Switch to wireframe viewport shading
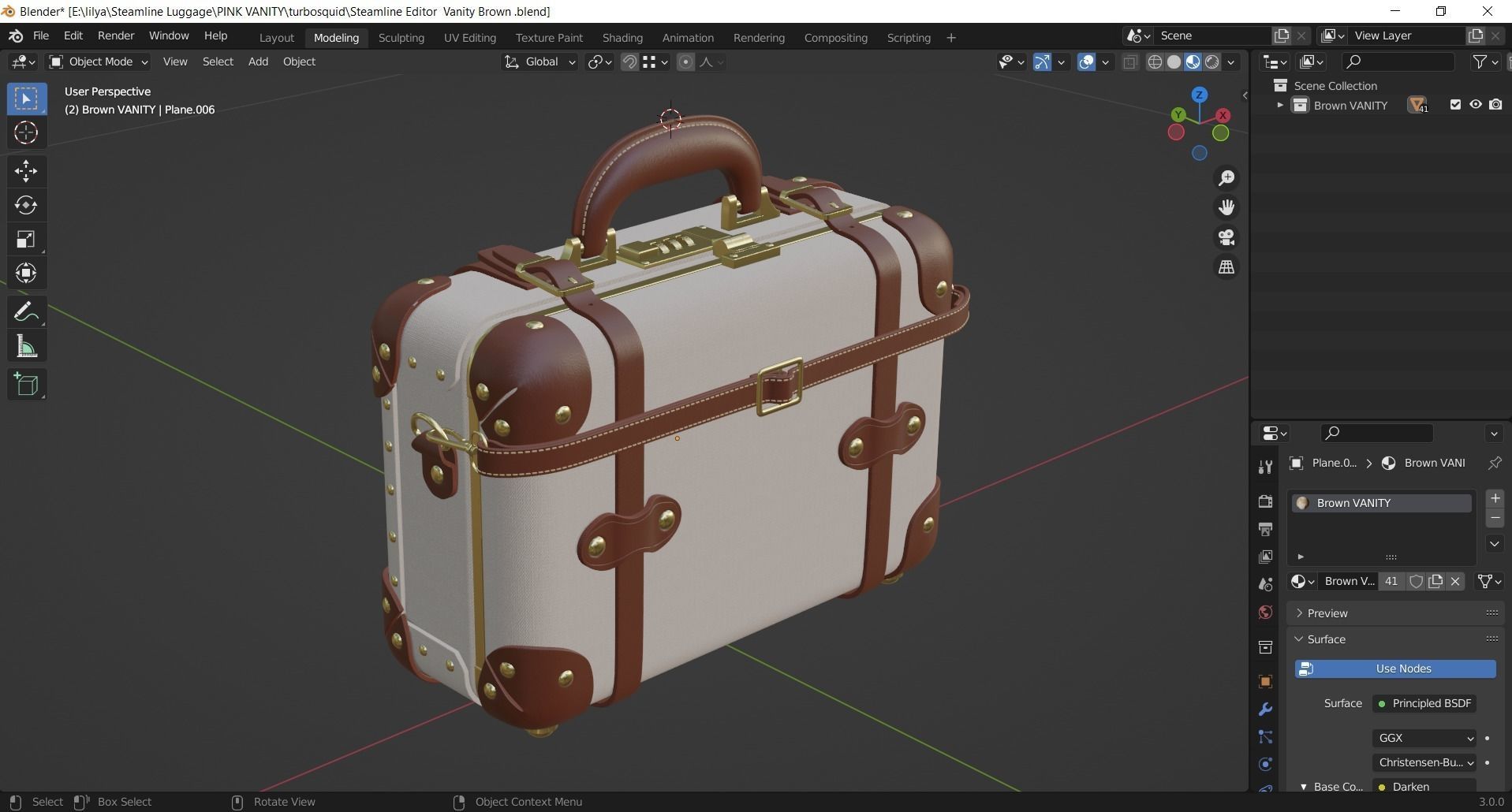Image resolution: width=1512 pixels, height=812 pixels. coord(1155,62)
